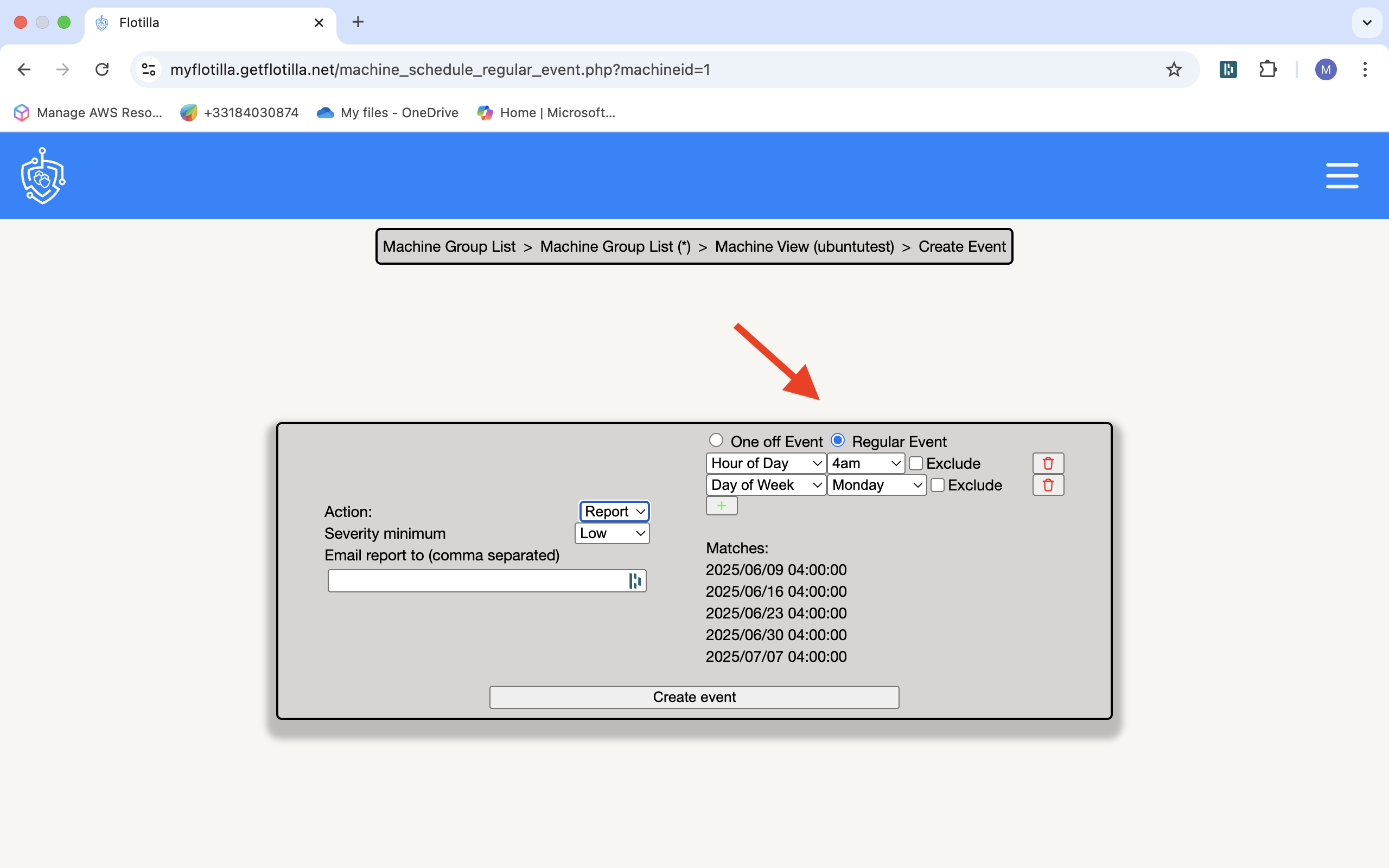Reload the current page
Viewport: 1389px width, 868px height.
102,69
